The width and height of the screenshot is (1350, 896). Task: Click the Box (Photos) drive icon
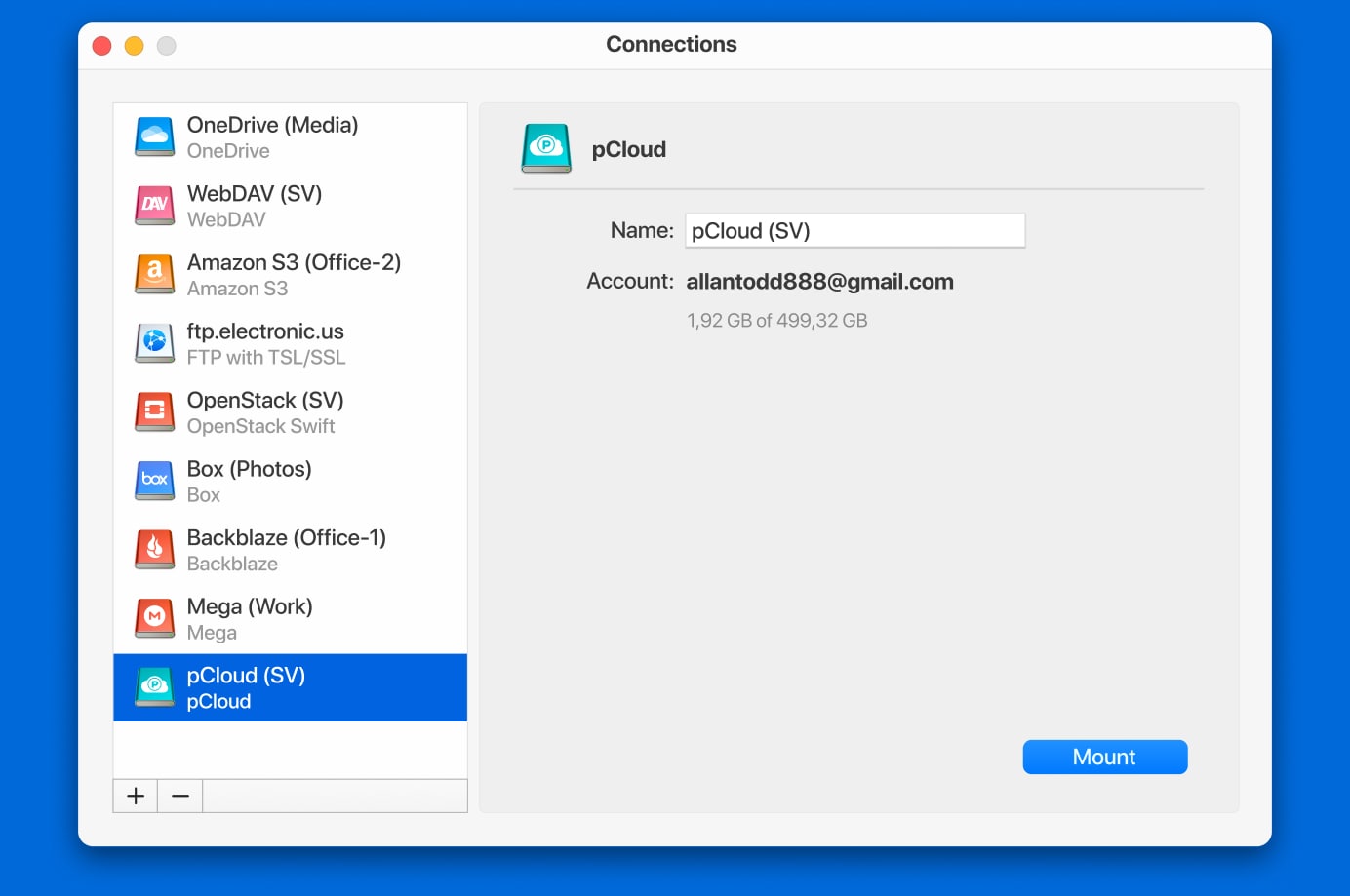[154, 481]
